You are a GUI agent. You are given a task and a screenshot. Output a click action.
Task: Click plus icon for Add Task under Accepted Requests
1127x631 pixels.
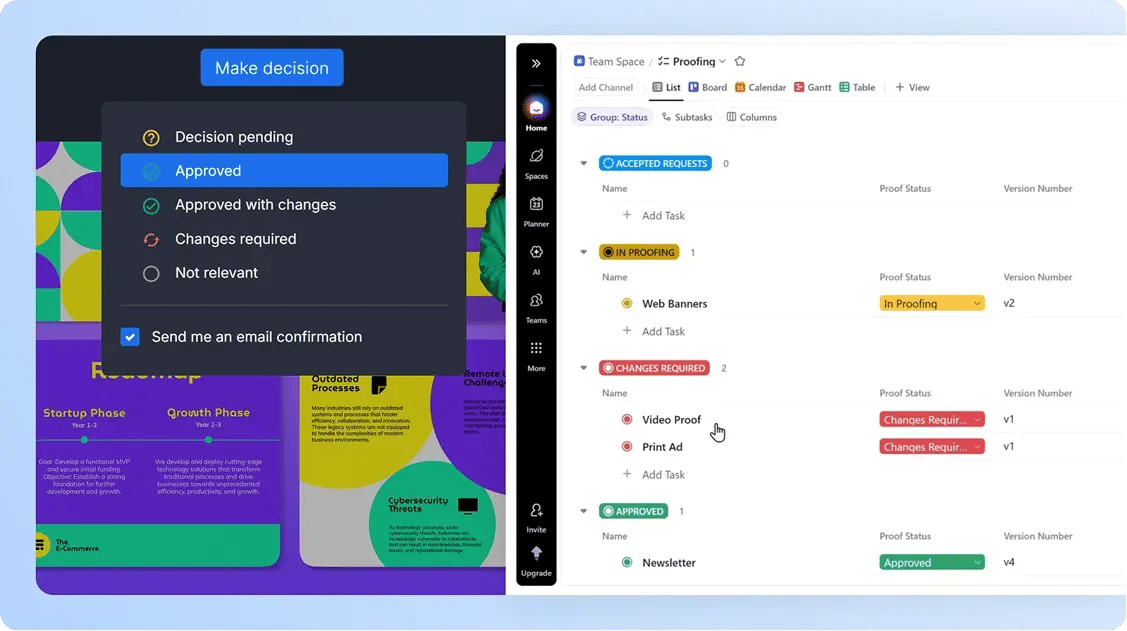tap(627, 215)
